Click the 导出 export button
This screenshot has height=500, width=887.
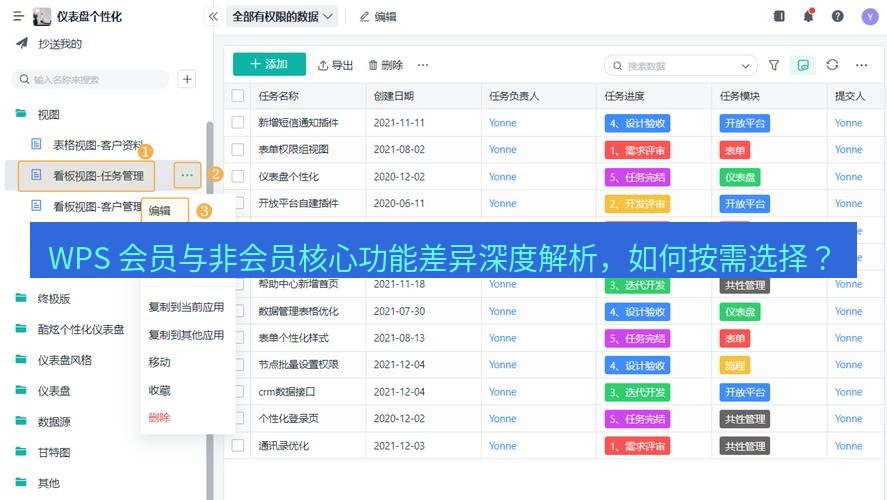point(335,65)
